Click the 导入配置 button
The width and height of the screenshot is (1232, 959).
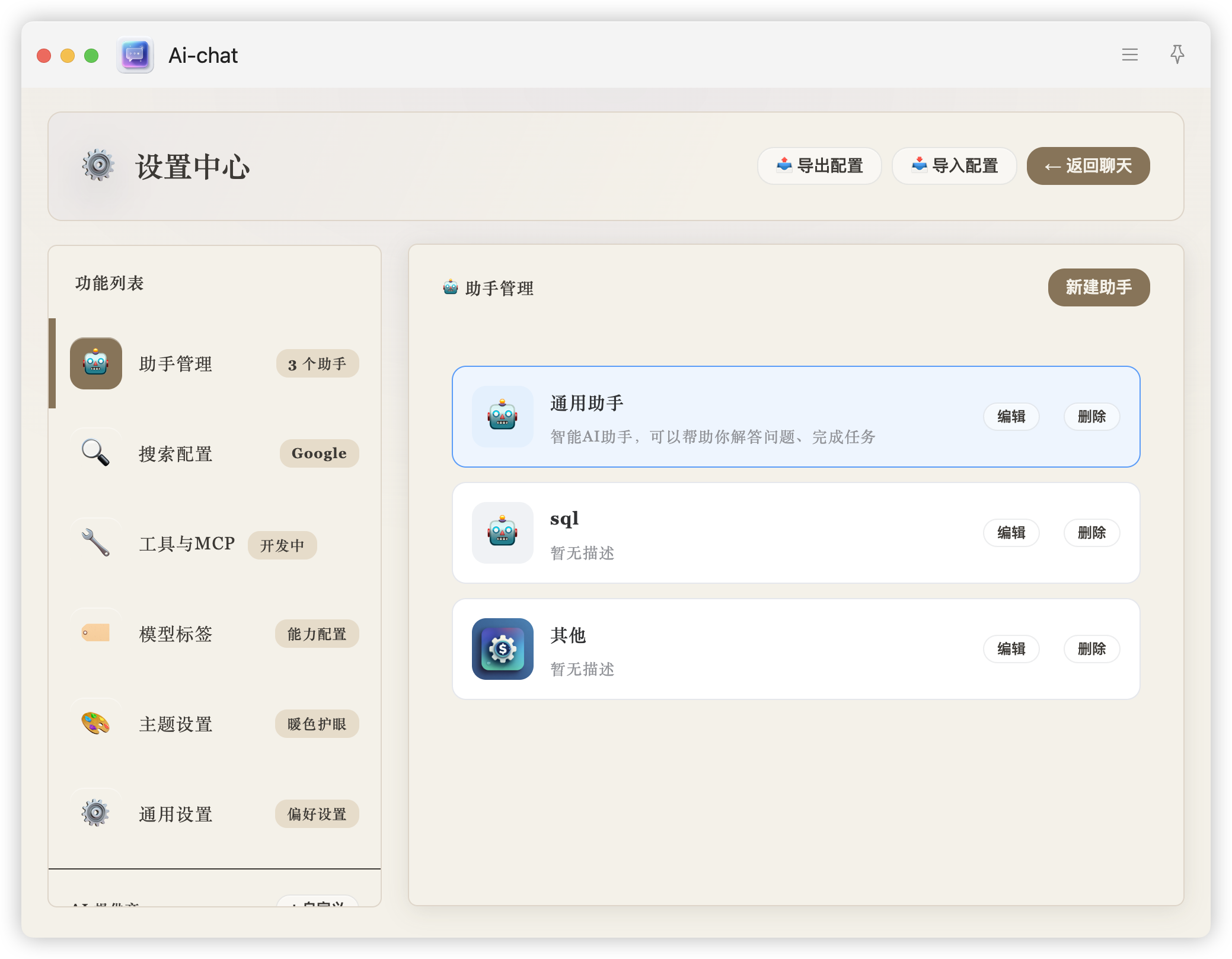point(954,166)
